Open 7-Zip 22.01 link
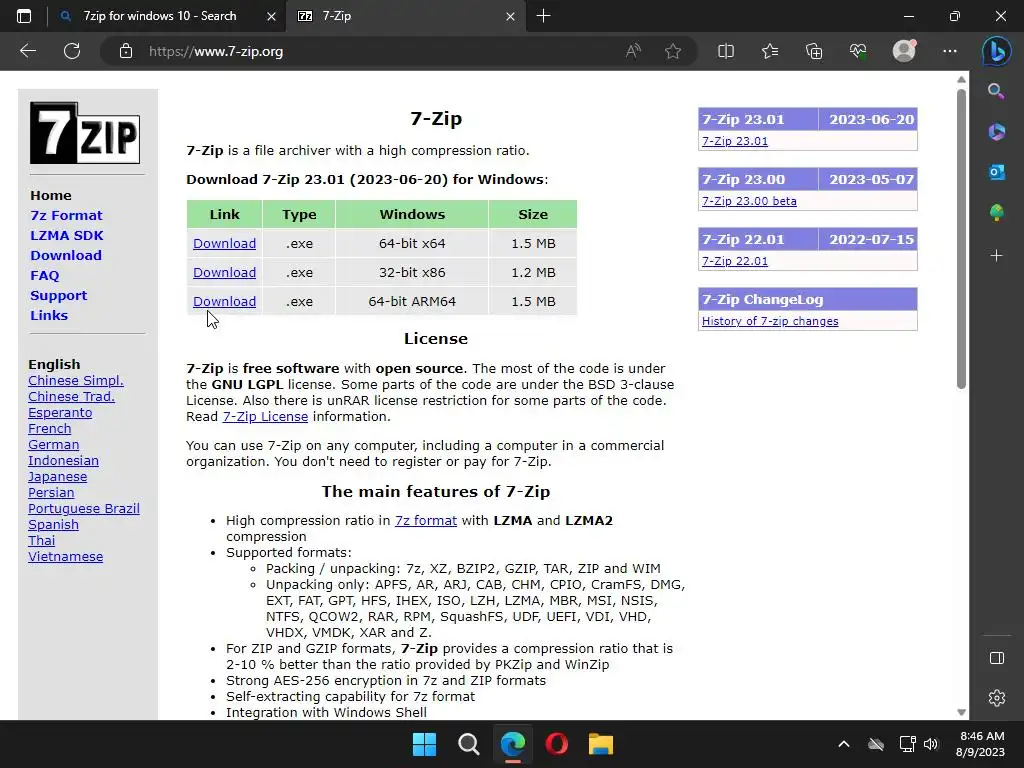Viewport: 1024px width, 768px height. pos(735,261)
